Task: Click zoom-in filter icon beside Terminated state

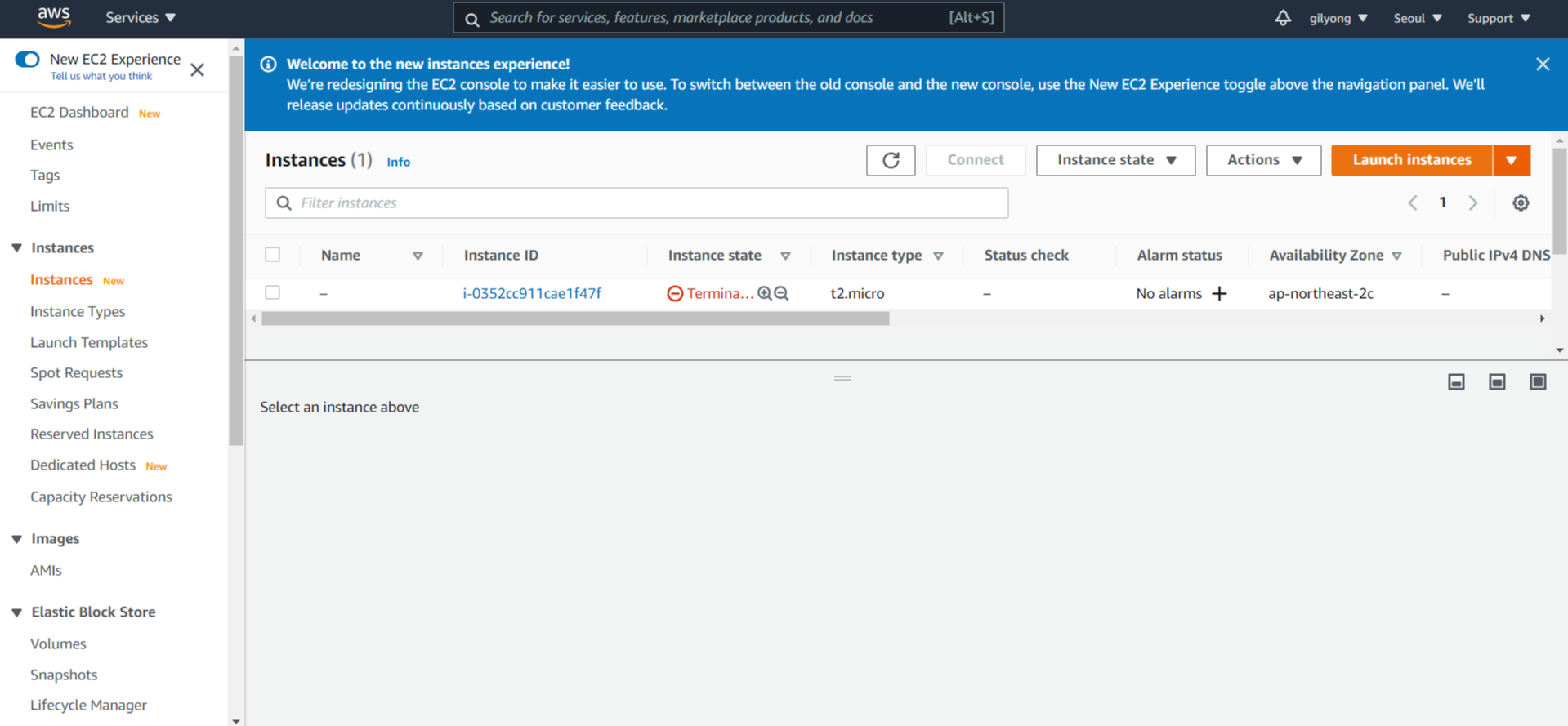Action: [x=765, y=293]
